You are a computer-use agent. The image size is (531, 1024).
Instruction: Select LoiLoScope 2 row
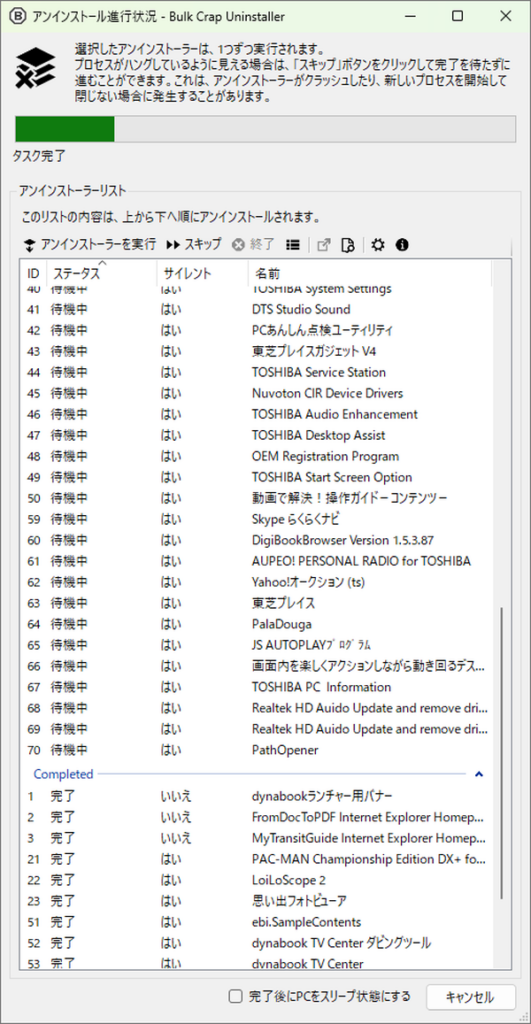(257, 880)
